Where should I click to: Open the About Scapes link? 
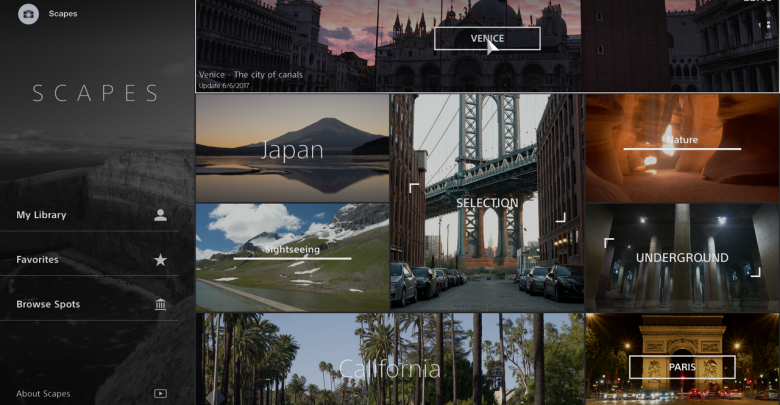pos(43,394)
